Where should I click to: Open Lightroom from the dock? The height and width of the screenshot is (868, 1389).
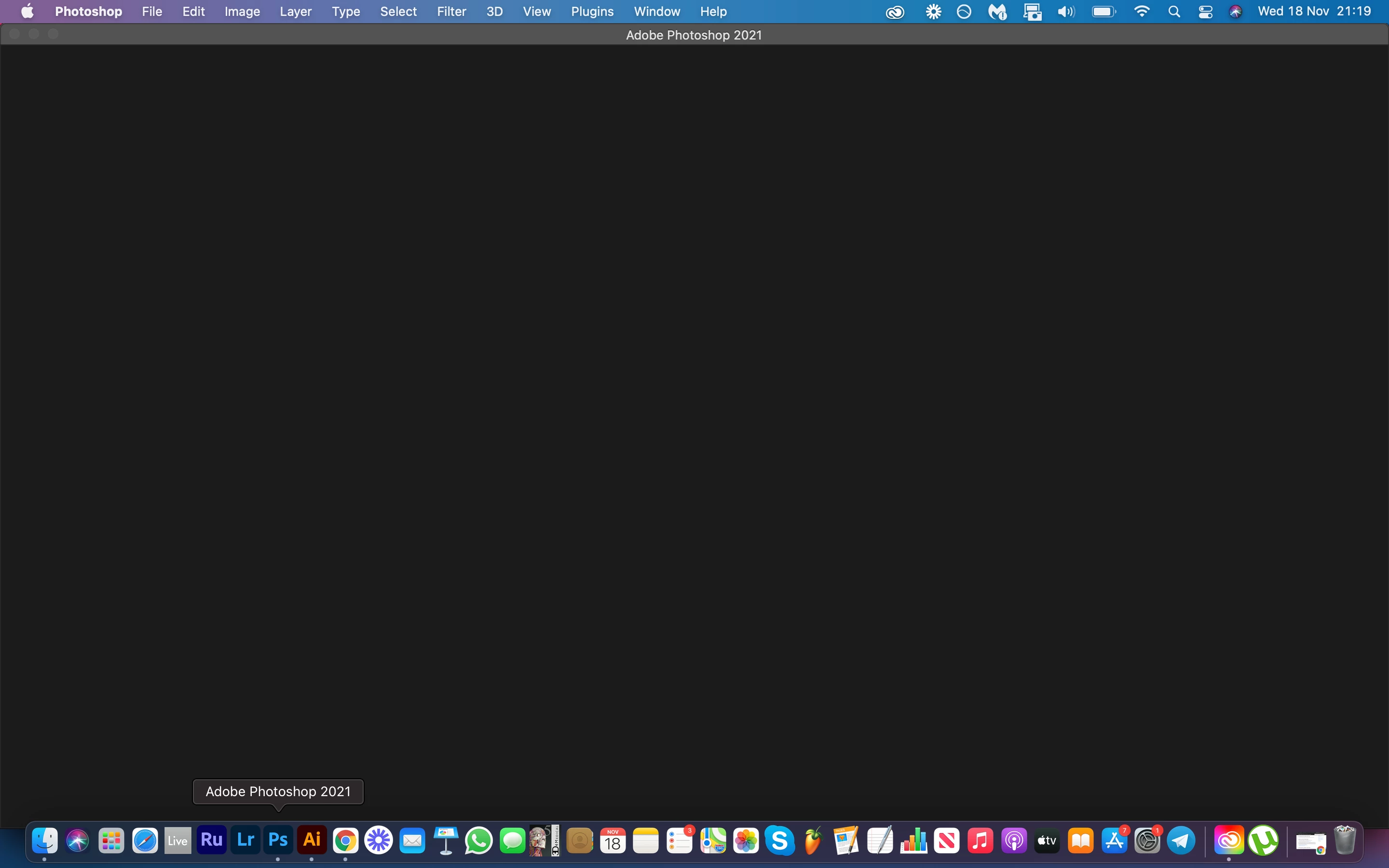point(245,841)
